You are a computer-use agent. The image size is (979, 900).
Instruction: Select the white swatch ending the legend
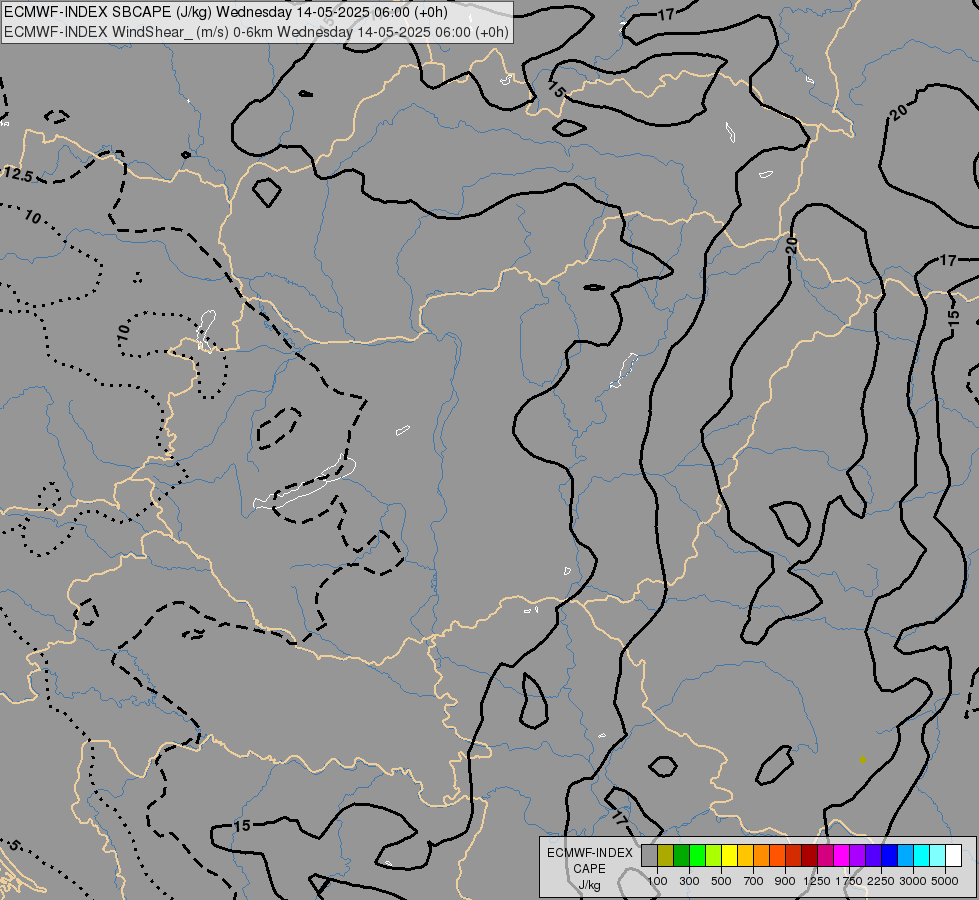point(953,856)
